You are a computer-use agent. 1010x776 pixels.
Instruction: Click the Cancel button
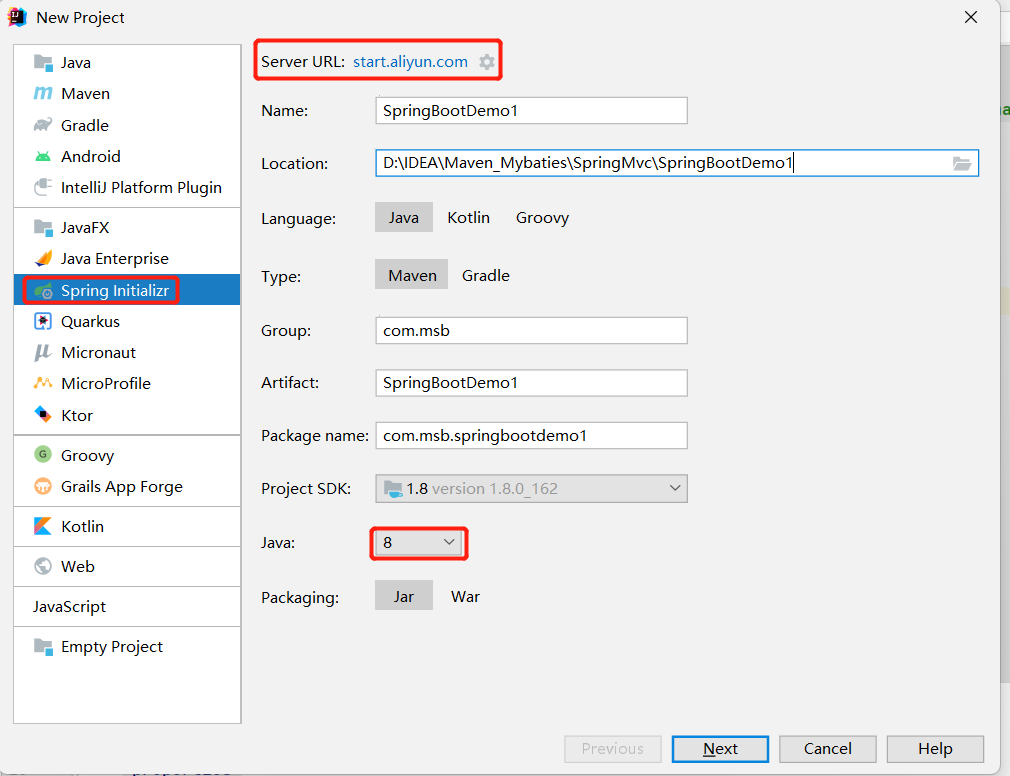(828, 749)
